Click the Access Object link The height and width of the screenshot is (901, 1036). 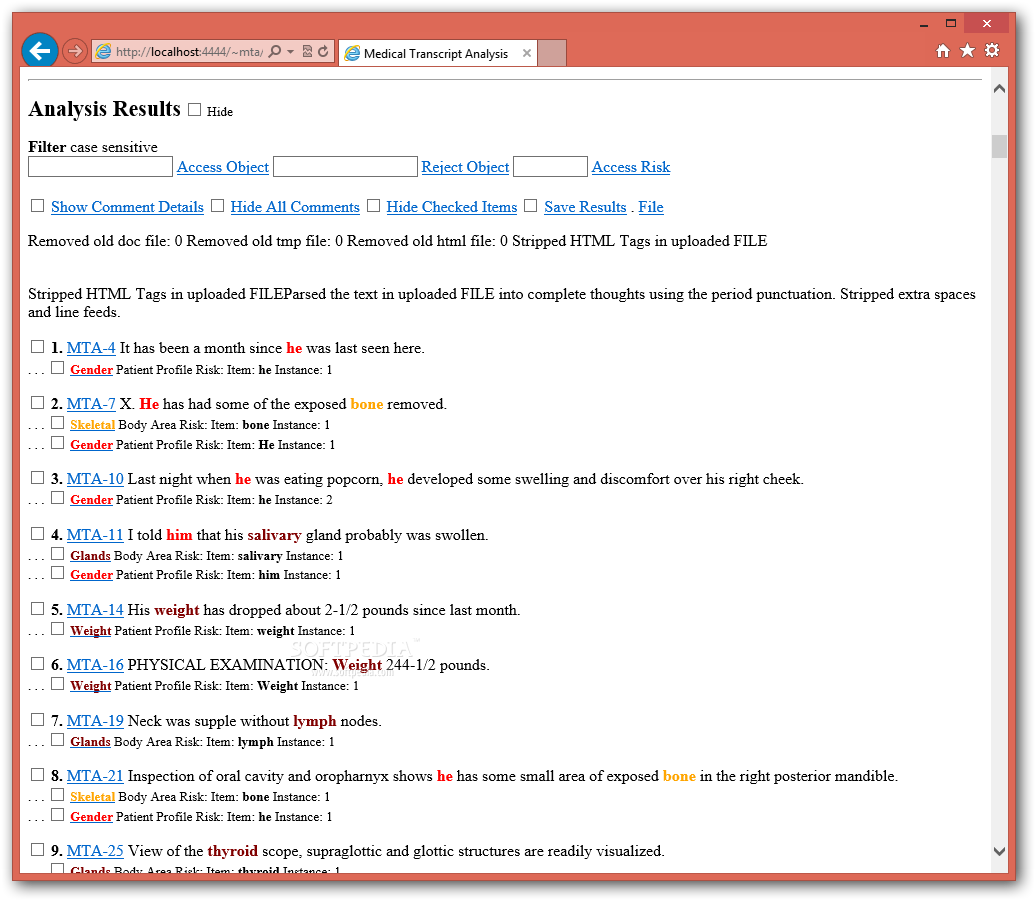tap(223, 167)
